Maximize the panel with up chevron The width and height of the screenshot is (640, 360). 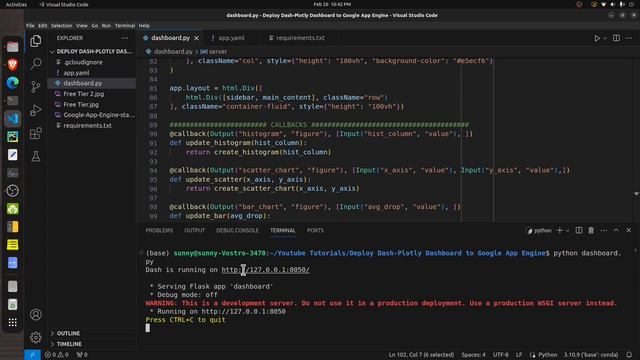point(616,231)
